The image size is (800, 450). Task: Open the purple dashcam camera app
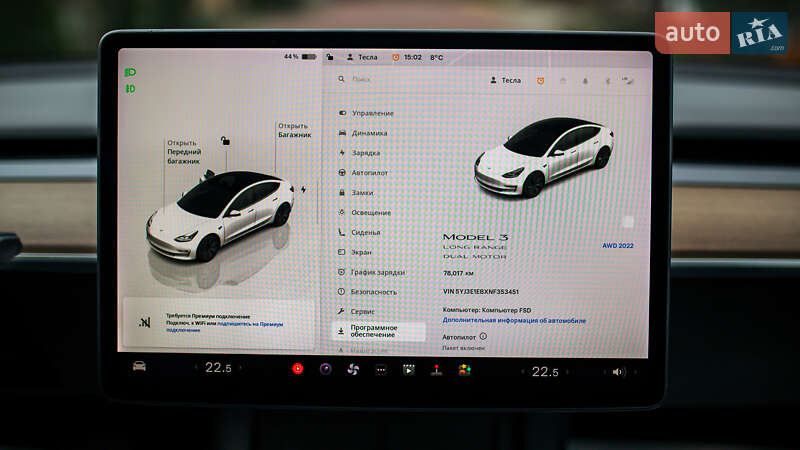tap(326, 369)
